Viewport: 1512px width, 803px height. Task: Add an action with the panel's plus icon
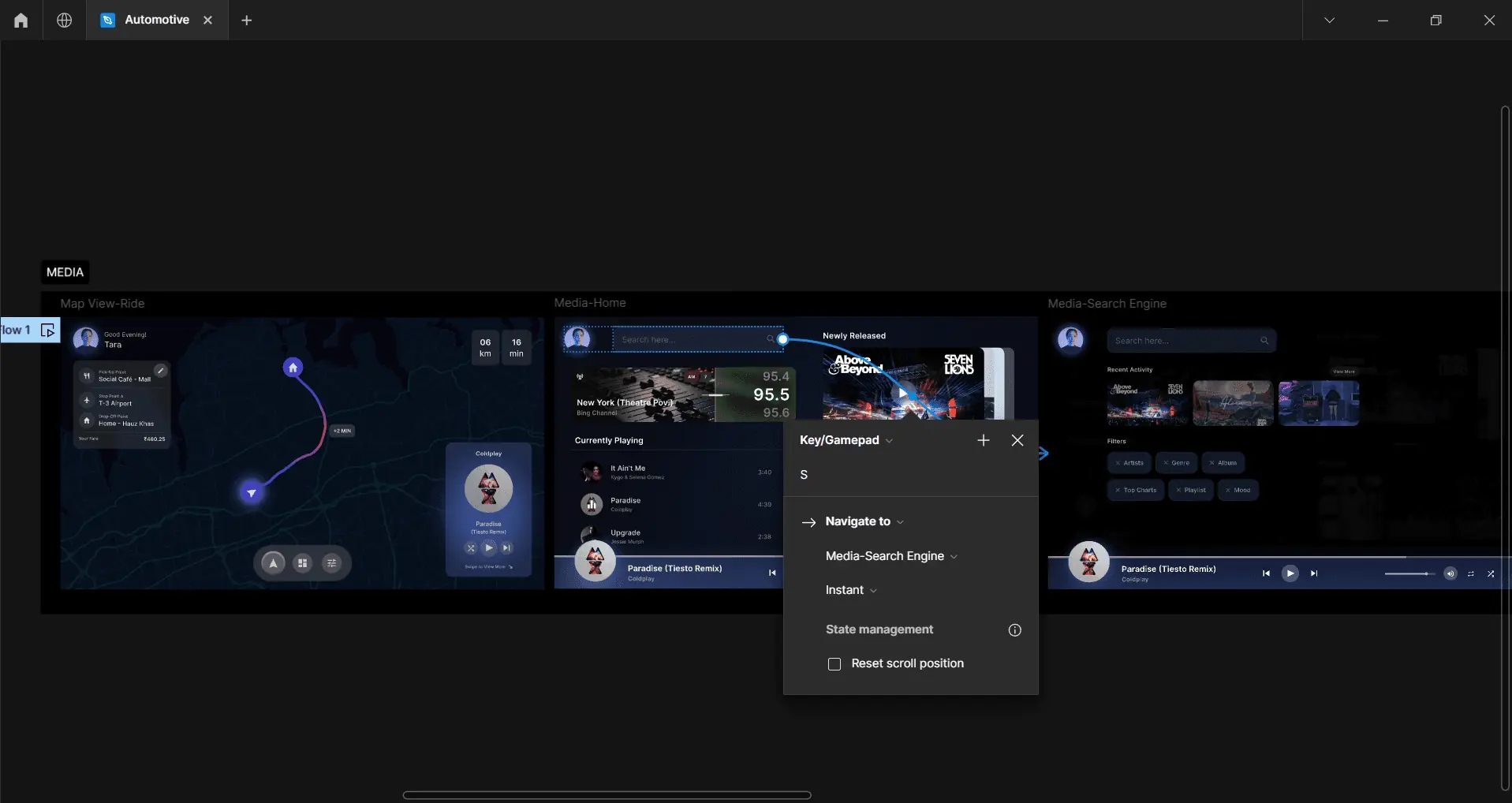click(983, 440)
